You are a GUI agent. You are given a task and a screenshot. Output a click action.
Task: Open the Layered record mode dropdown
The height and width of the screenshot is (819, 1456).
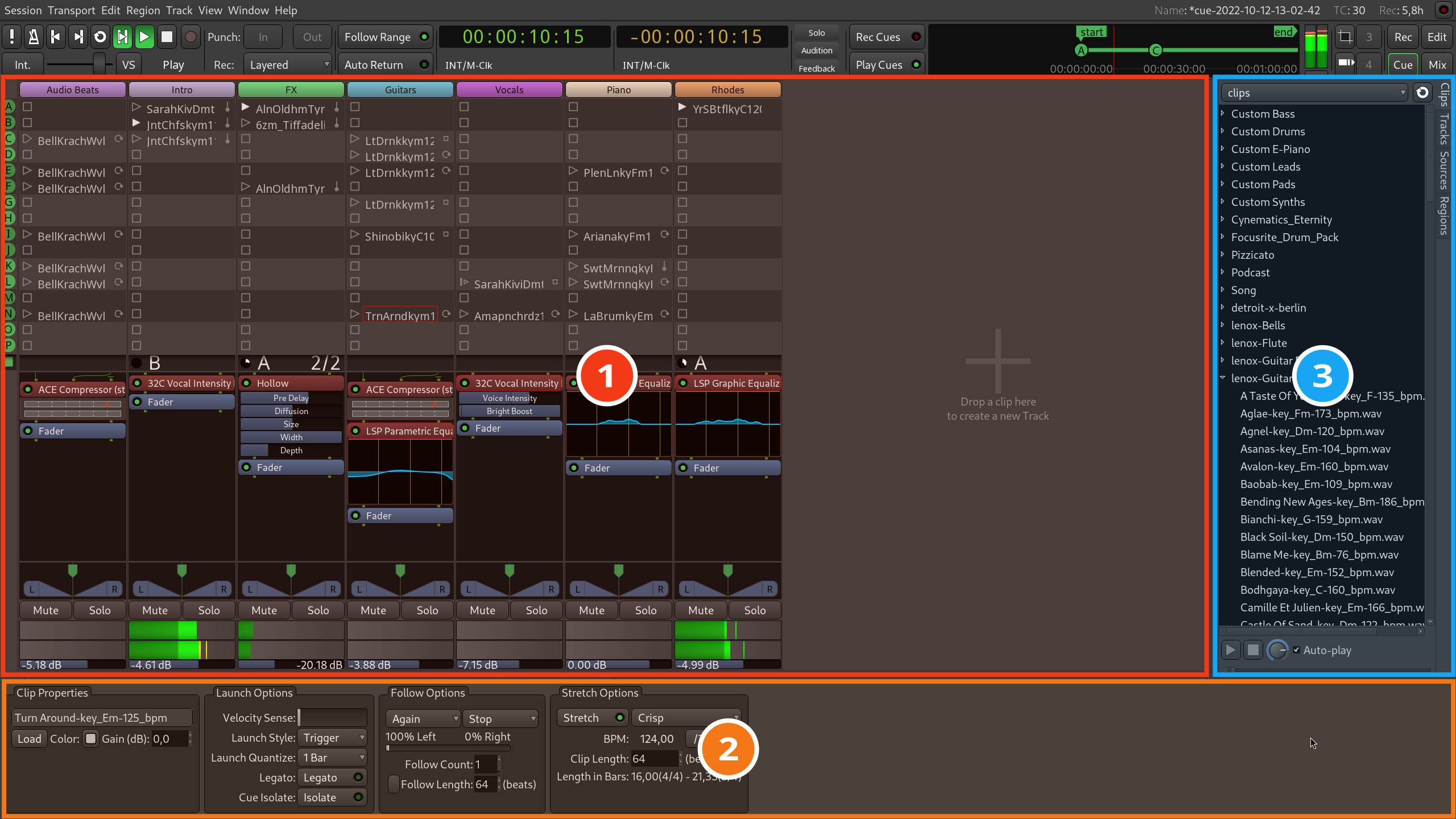(x=288, y=65)
